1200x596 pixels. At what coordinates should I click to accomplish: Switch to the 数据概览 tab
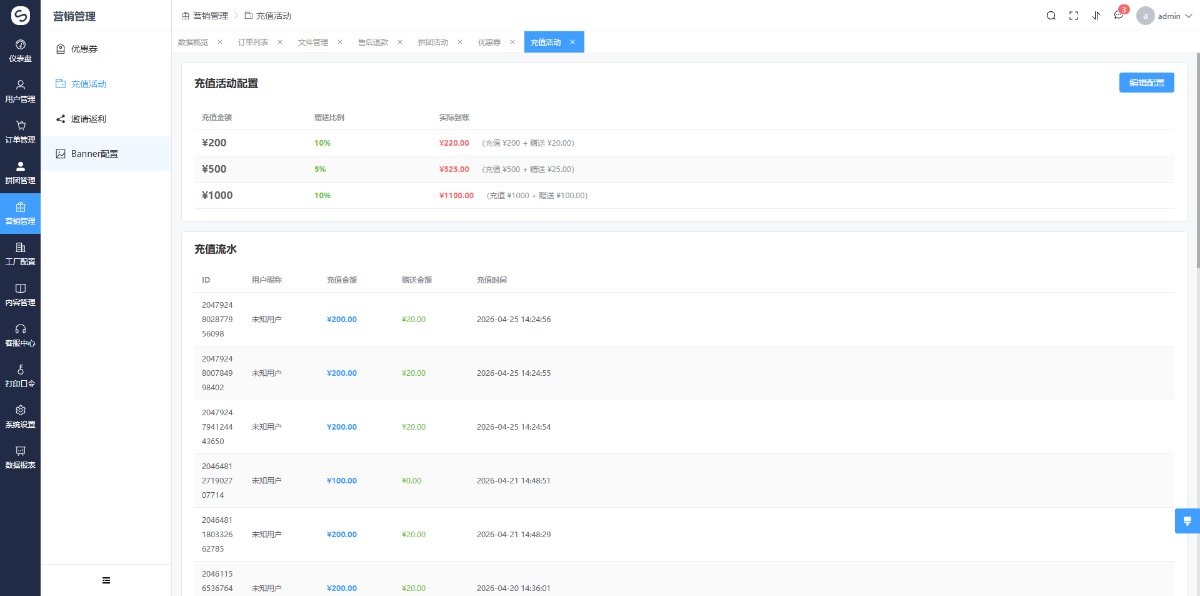[193, 42]
